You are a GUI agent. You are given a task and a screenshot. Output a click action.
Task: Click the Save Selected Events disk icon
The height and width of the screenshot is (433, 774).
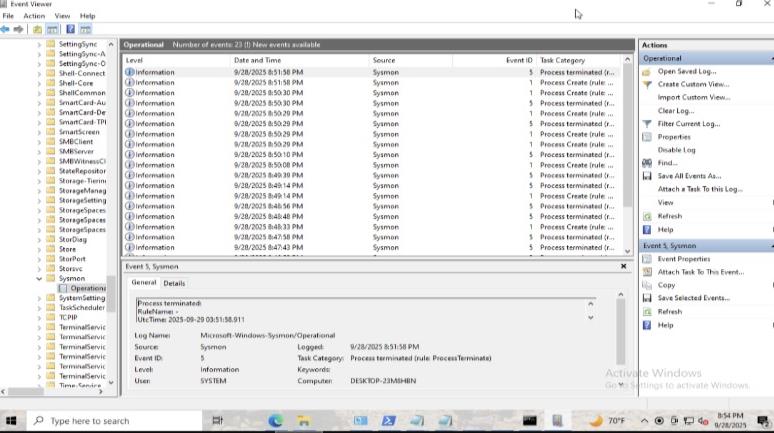647,298
